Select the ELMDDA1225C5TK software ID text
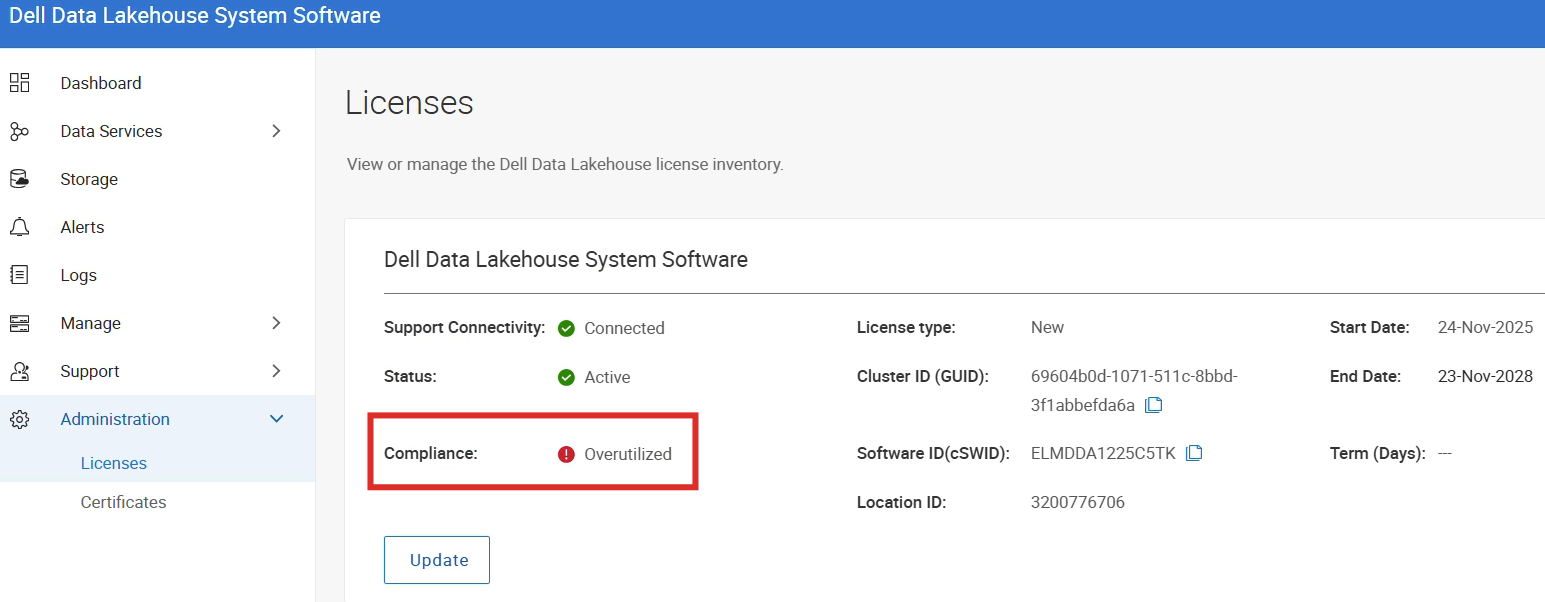 coord(1103,453)
